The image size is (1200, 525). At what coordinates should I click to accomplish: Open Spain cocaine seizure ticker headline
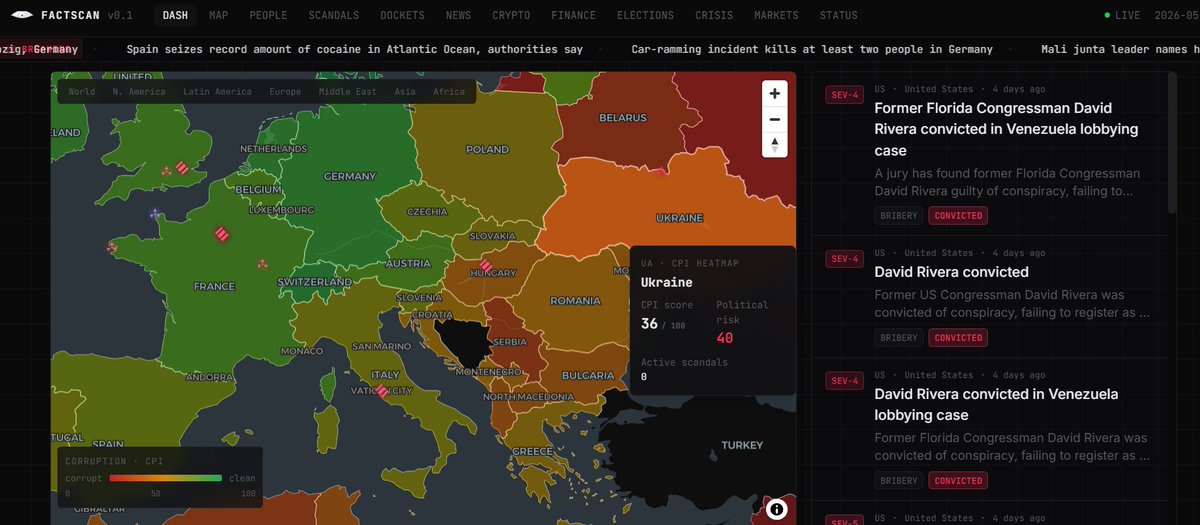pos(355,49)
